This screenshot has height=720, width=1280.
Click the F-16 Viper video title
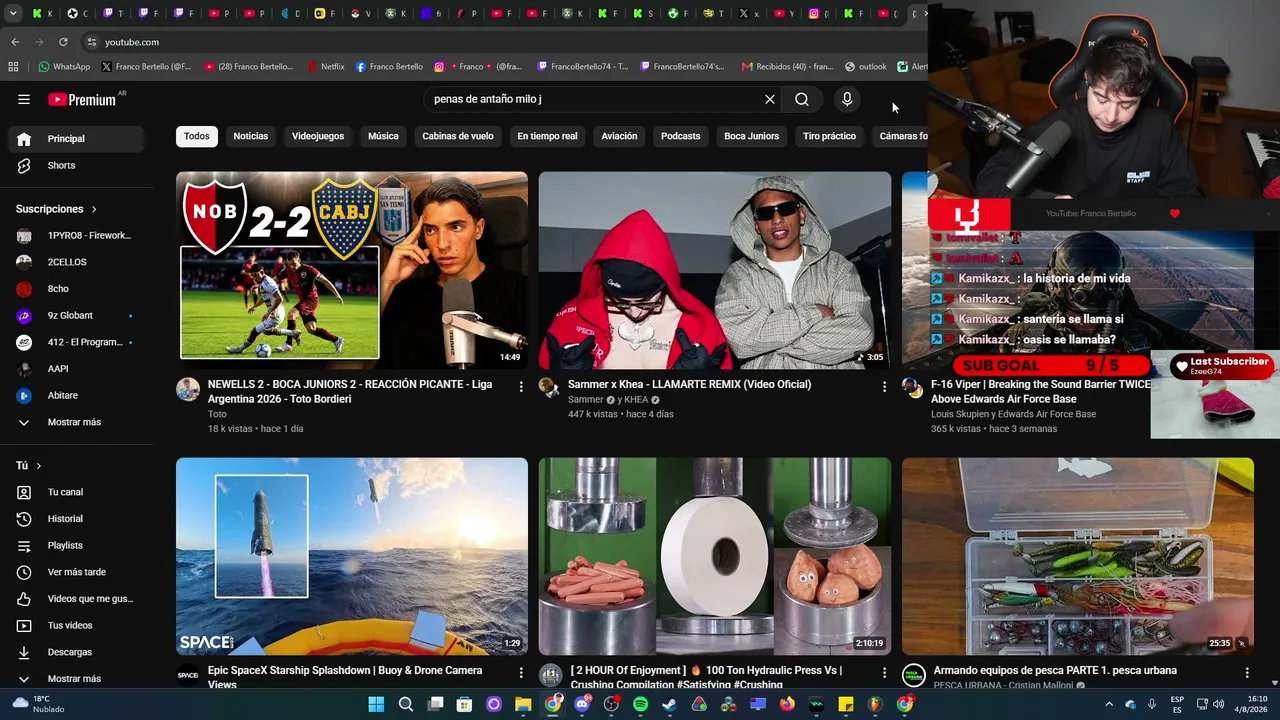point(1041,391)
